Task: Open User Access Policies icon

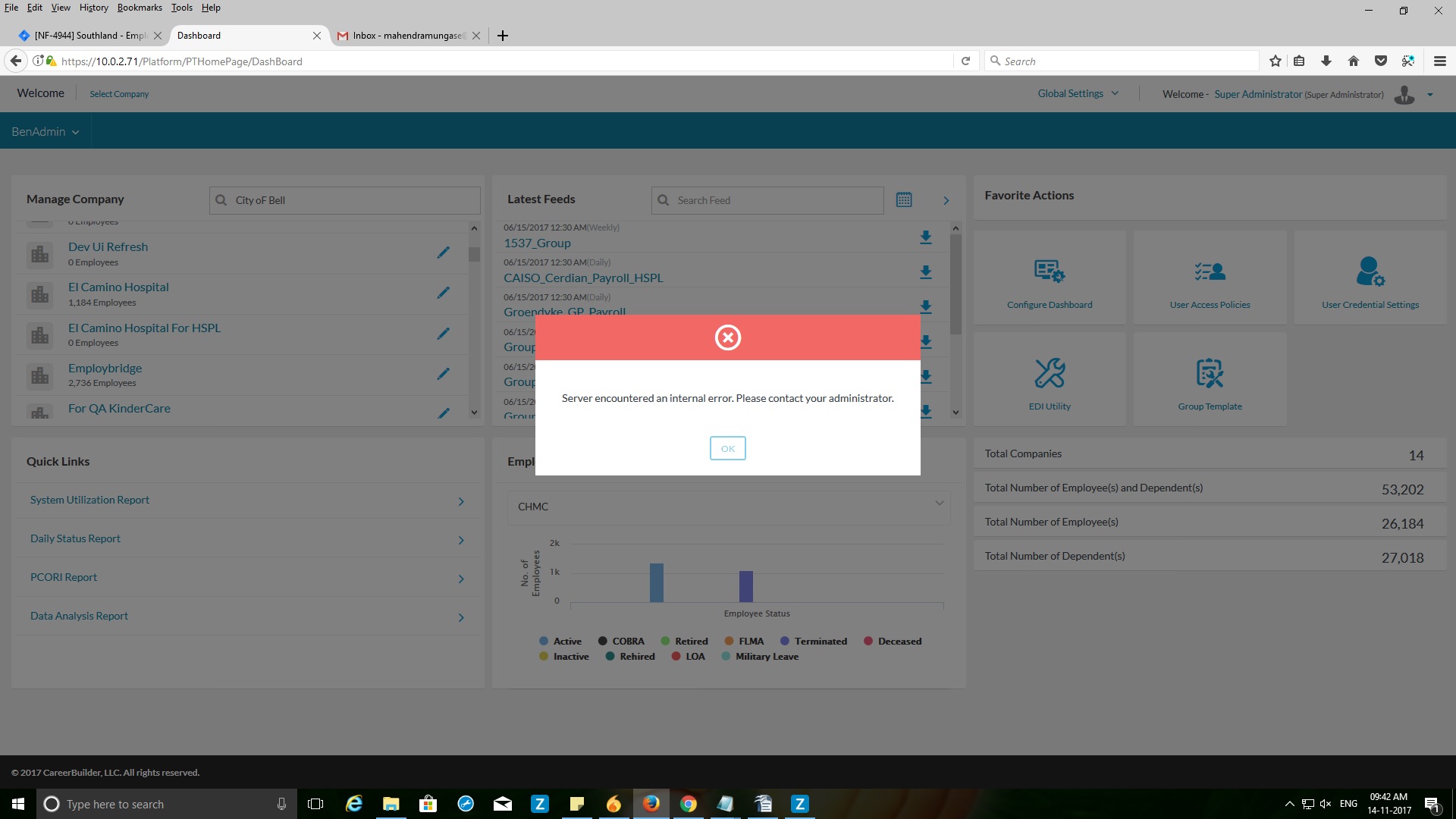Action: pos(1210,271)
